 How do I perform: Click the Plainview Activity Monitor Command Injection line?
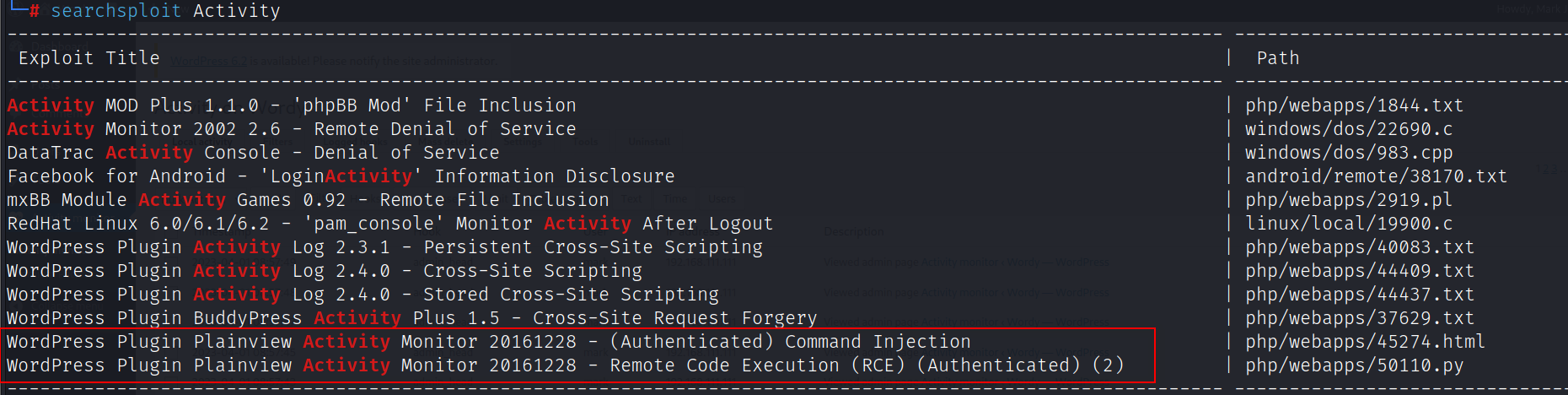pos(488,342)
